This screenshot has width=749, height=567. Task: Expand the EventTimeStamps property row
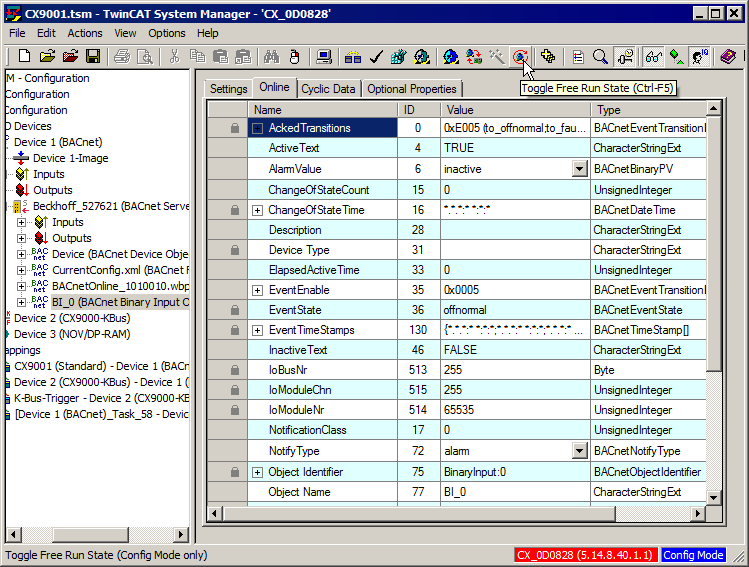tap(257, 331)
